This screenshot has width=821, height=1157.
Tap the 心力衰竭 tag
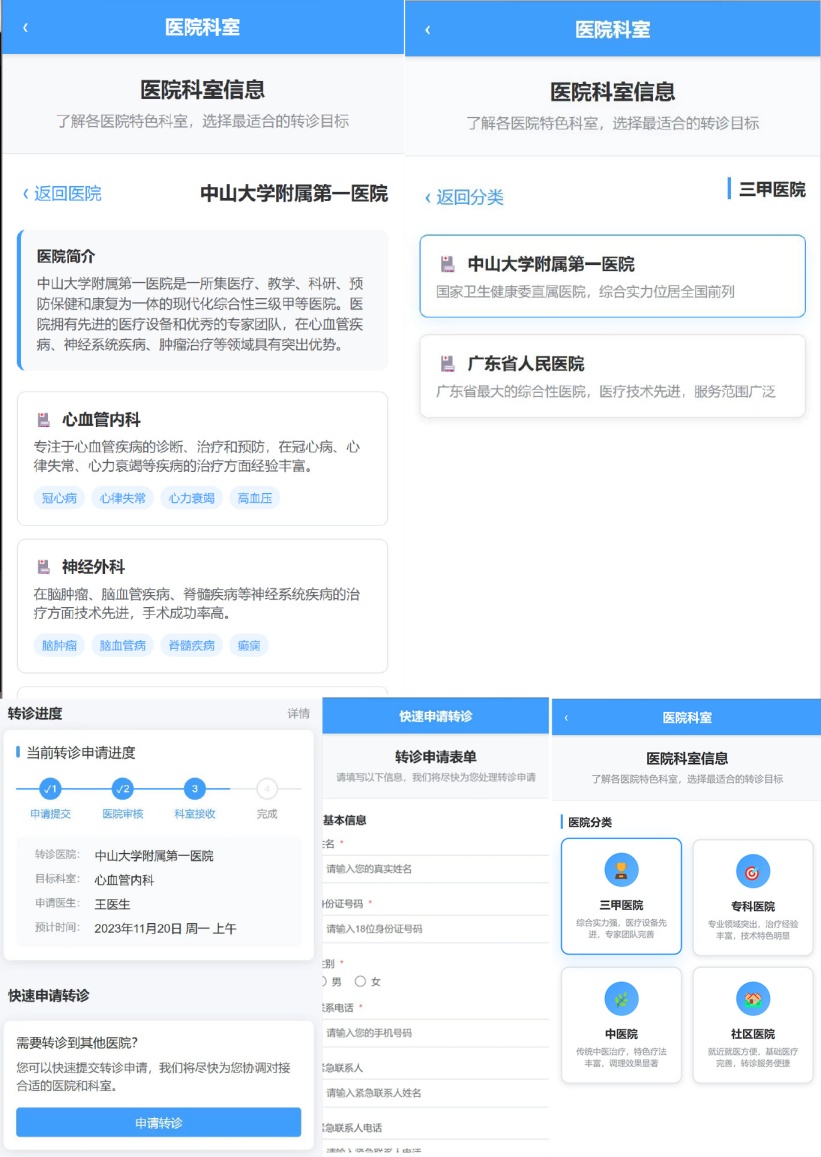(191, 498)
